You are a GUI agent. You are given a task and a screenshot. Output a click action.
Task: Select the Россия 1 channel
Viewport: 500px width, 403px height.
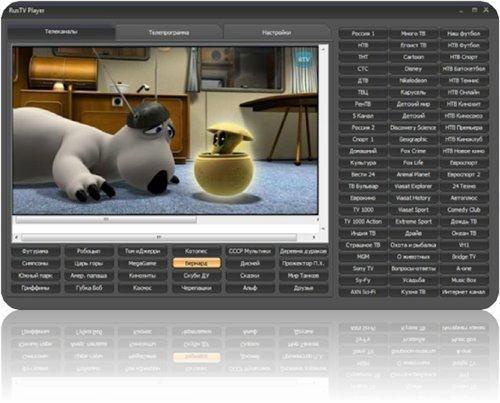363,34
